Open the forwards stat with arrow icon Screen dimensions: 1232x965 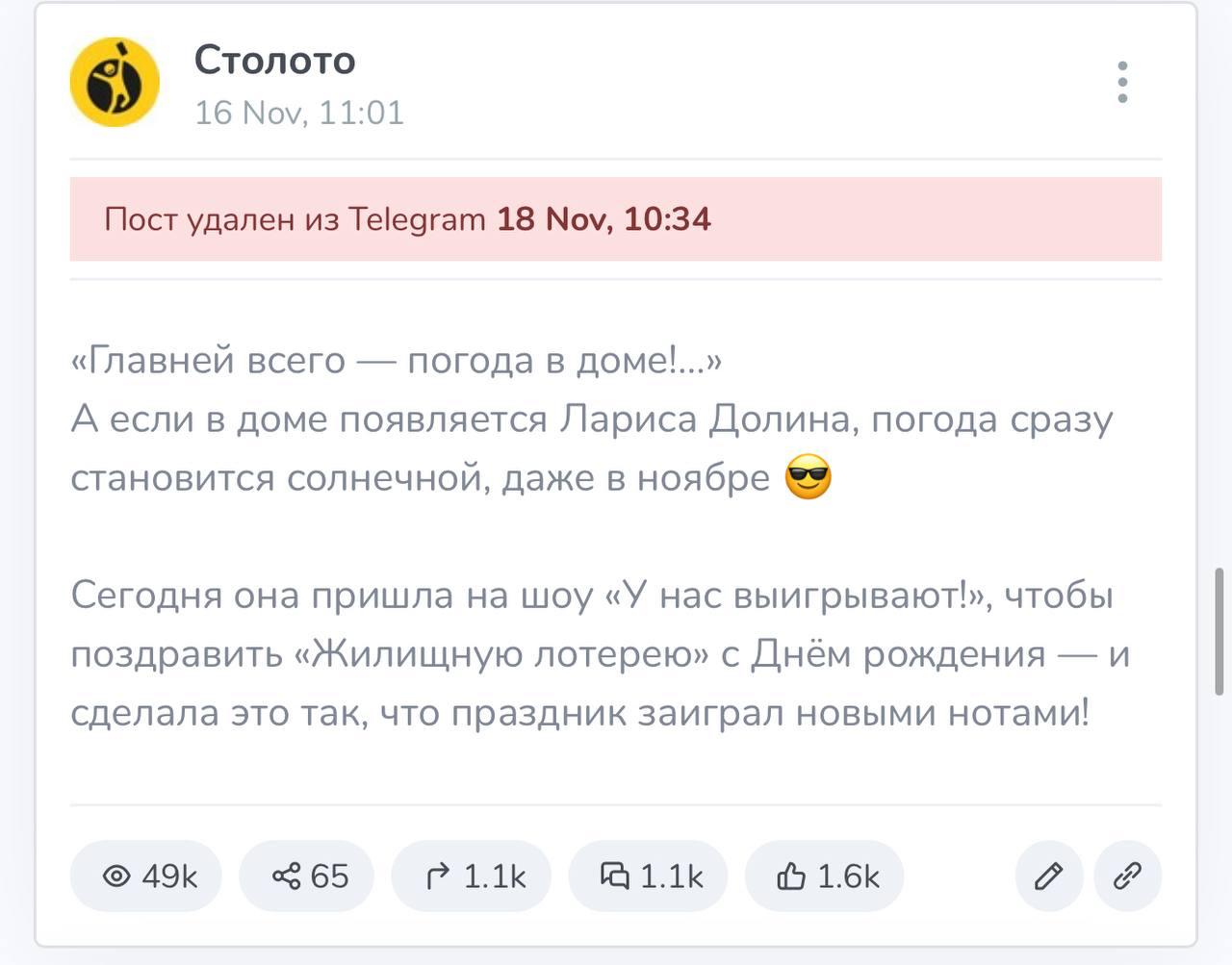441,876
